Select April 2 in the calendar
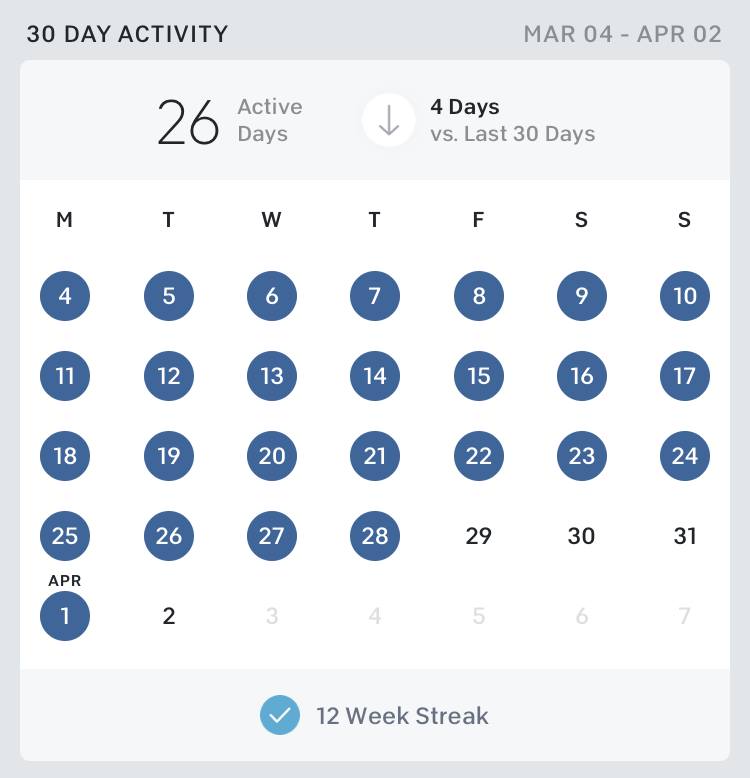The width and height of the screenshot is (750, 778). click(x=169, y=616)
